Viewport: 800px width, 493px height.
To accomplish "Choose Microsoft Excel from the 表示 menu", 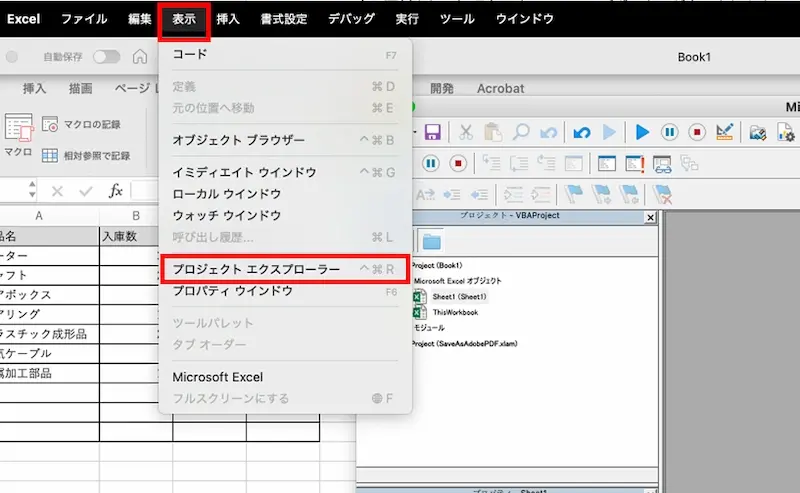I will (x=285, y=377).
